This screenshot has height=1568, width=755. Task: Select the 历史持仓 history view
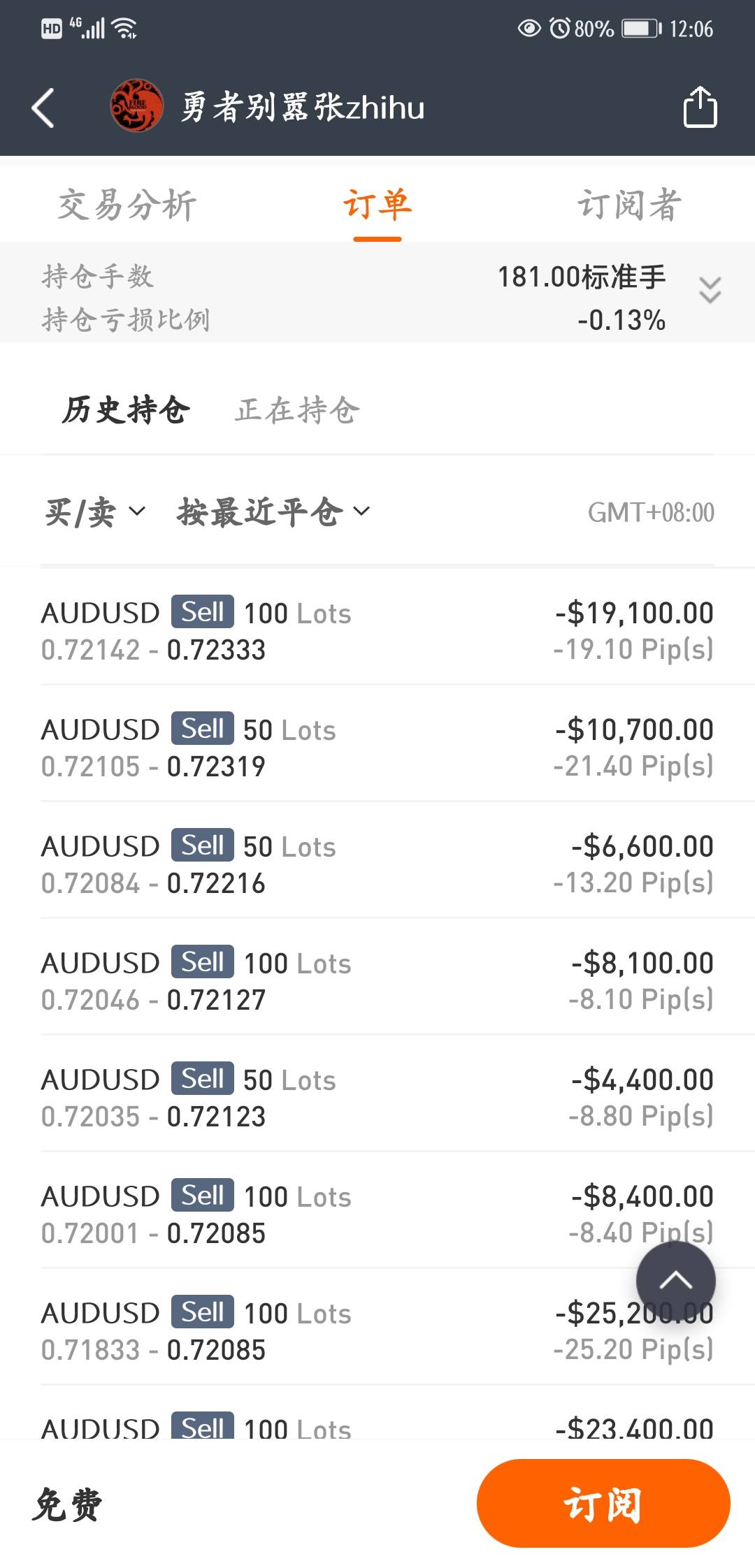pyautogui.click(x=126, y=410)
